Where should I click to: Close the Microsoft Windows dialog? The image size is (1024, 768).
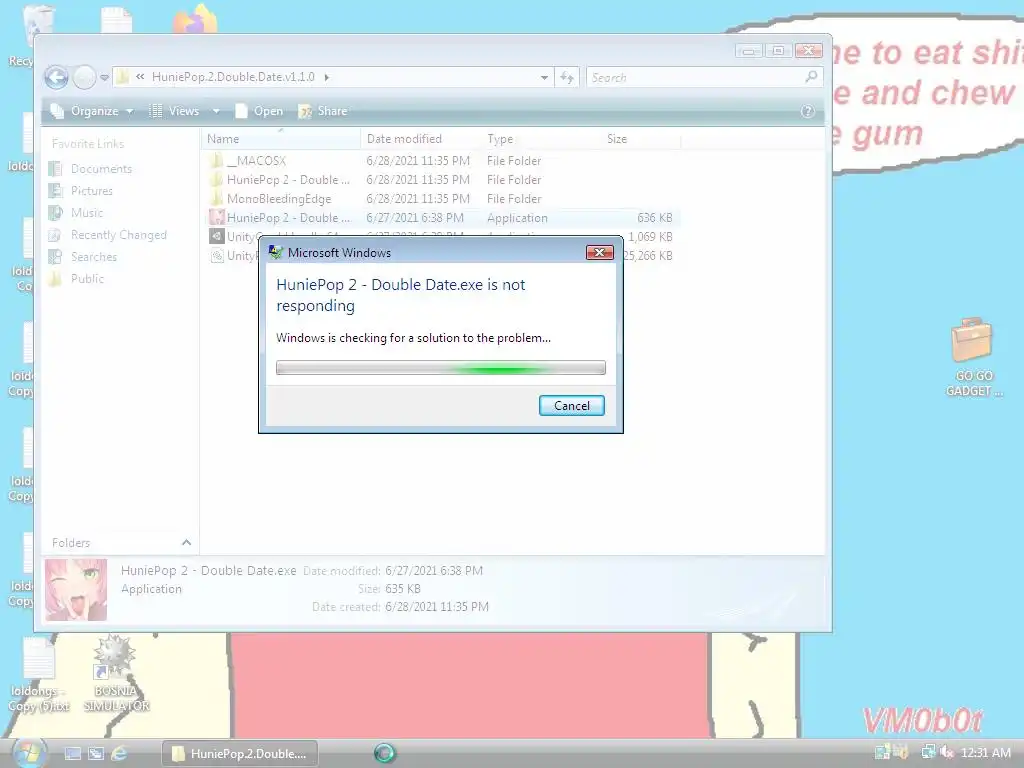(x=600, y=253)
